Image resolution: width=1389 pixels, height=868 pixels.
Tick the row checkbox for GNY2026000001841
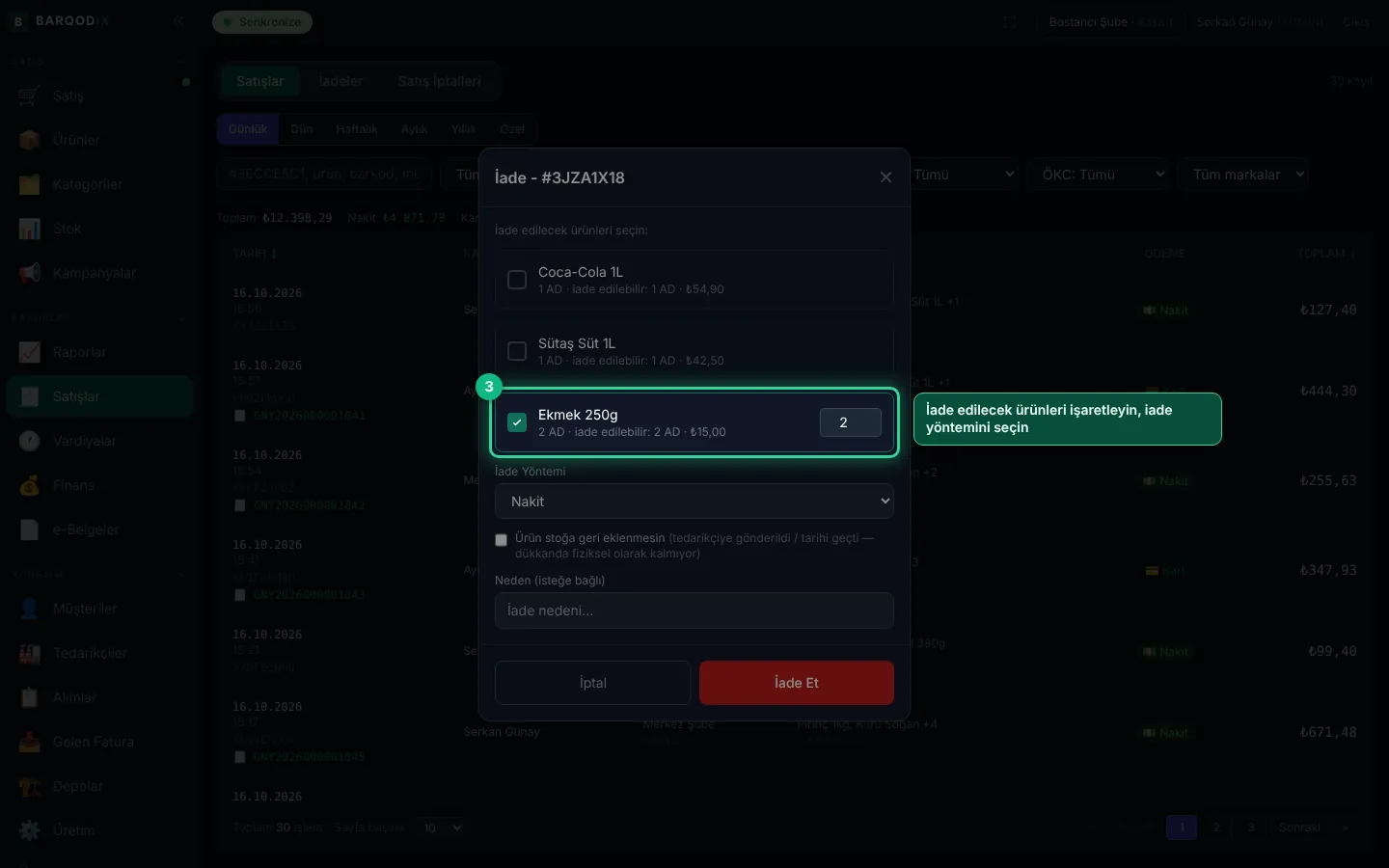(240, 416)
